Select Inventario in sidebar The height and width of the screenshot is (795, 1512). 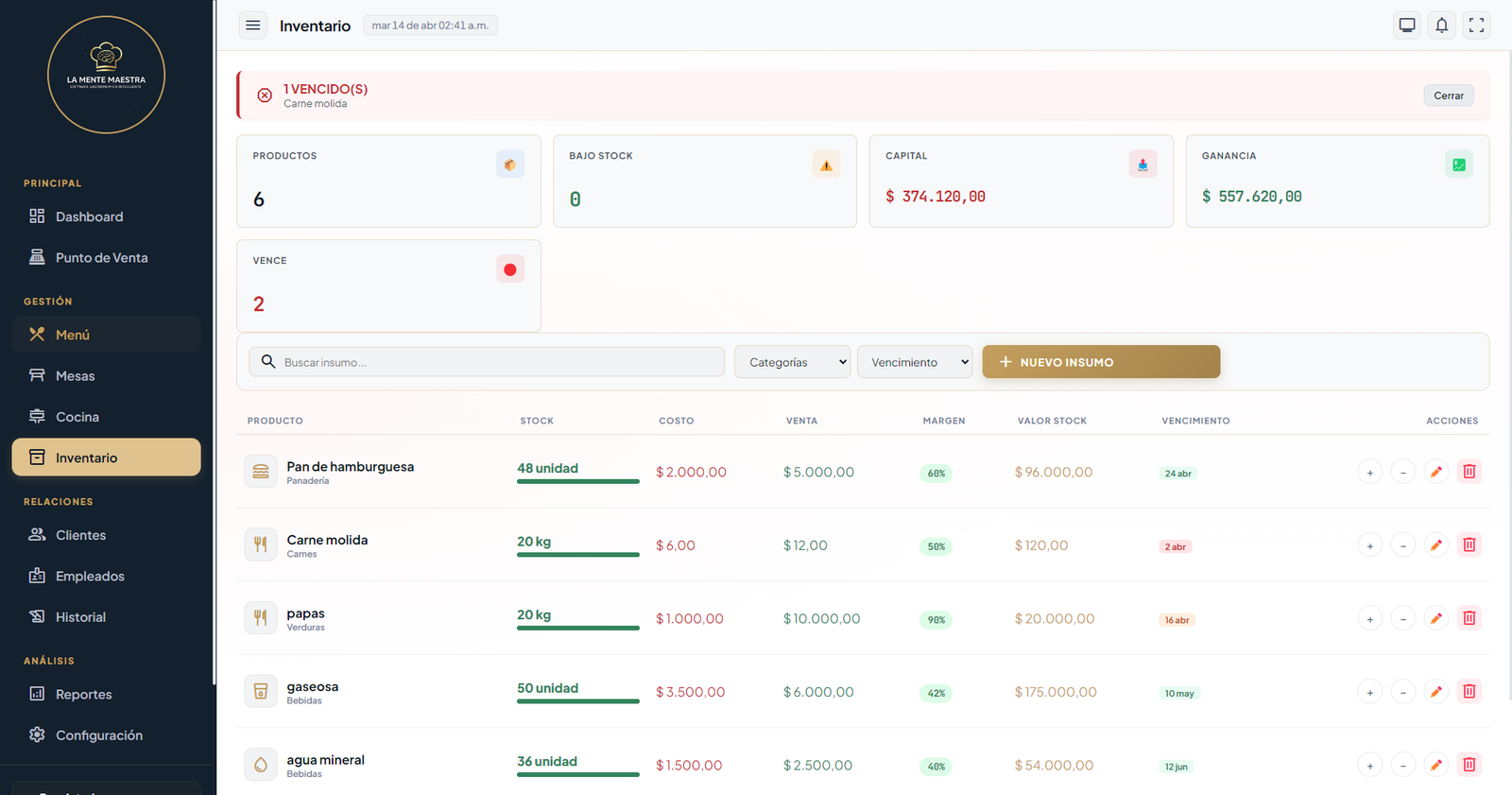[106, 458]
